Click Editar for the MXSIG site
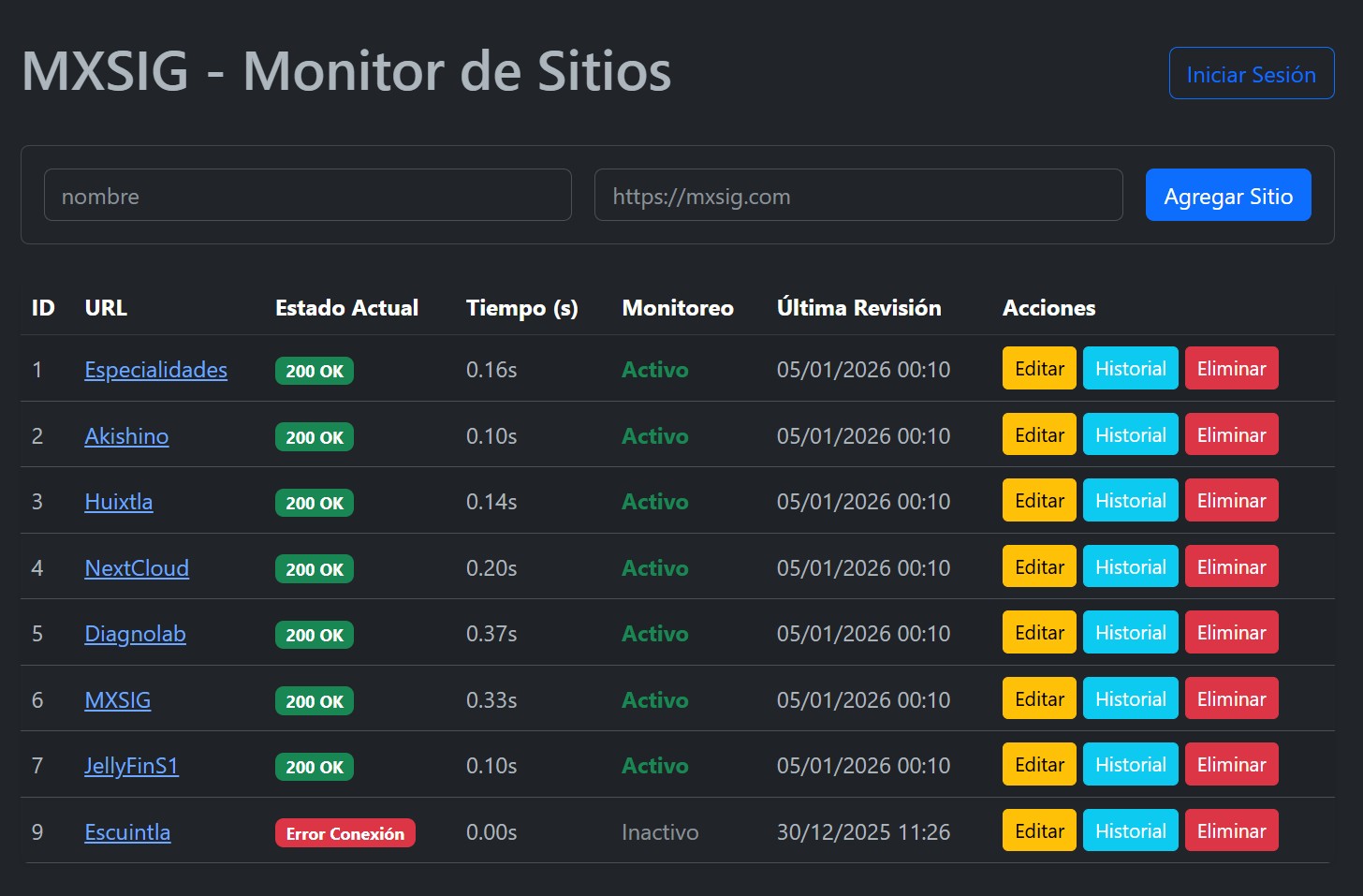This screenshot has width=1363, height=896. tap(1038, 698)
